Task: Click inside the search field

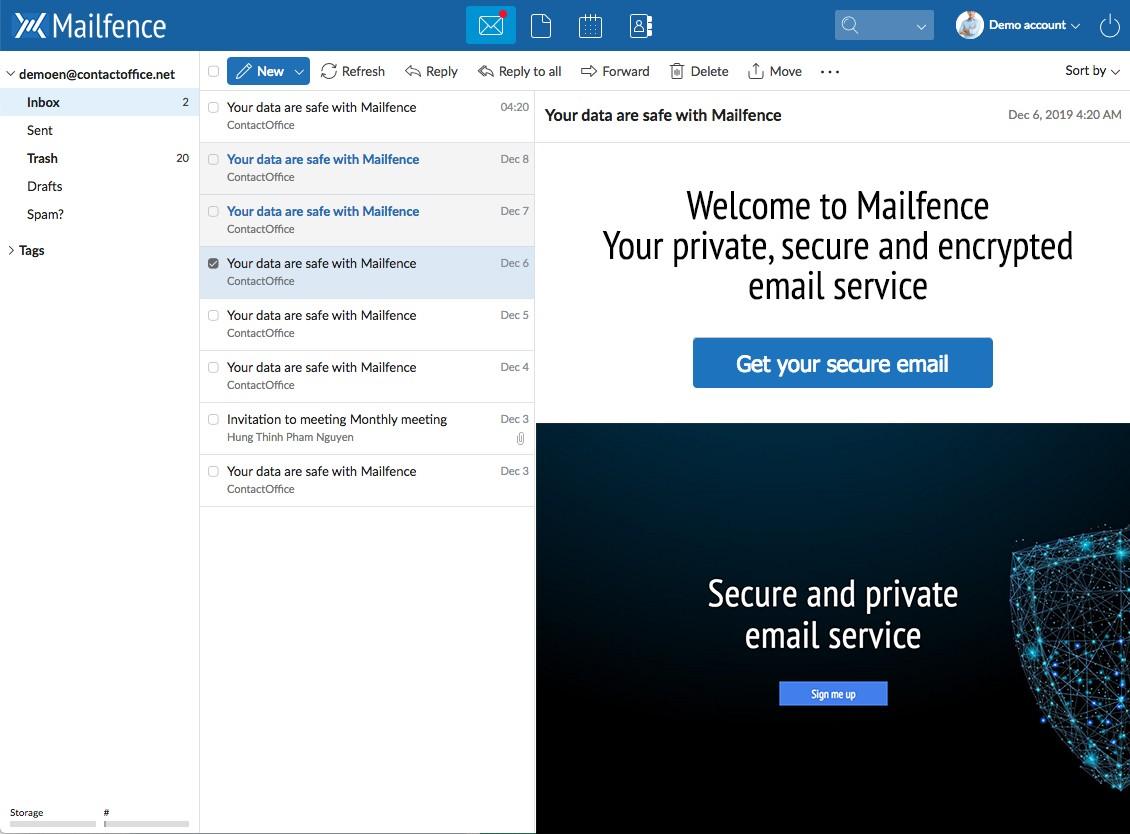Action: [x=884, y=25]
